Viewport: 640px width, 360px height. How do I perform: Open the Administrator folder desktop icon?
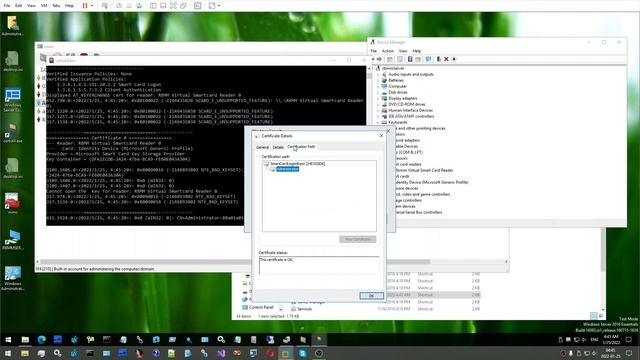pos(12,26)
